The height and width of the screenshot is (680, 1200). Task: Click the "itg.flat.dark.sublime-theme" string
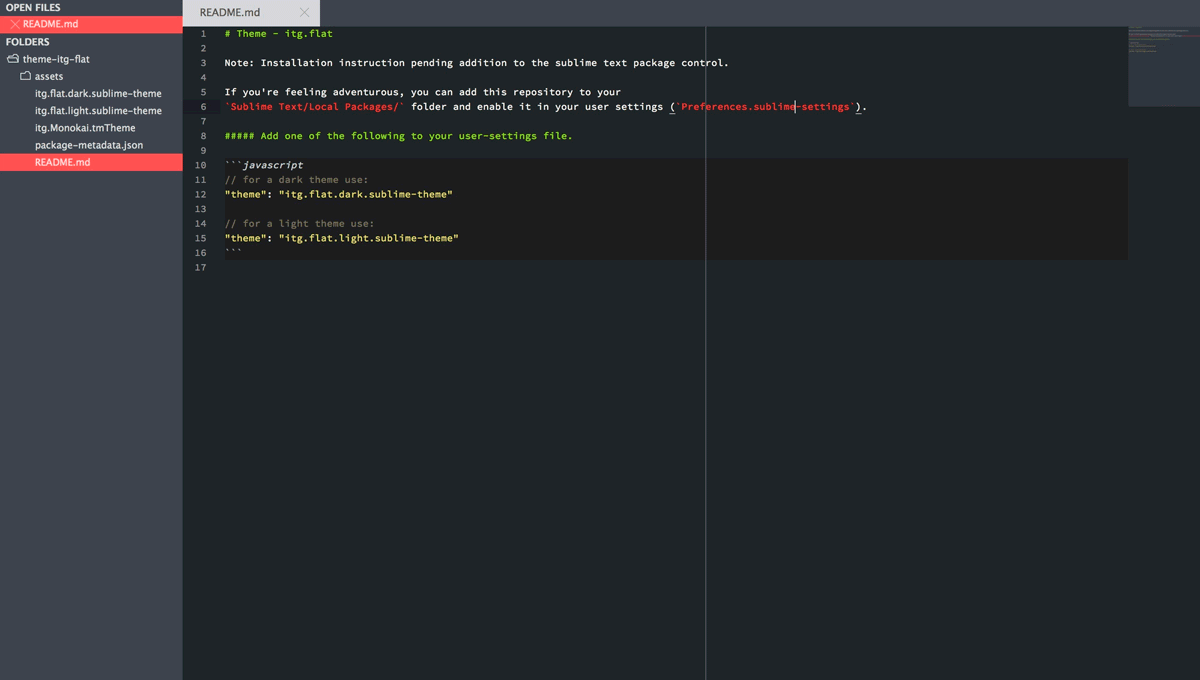(366, 194)
